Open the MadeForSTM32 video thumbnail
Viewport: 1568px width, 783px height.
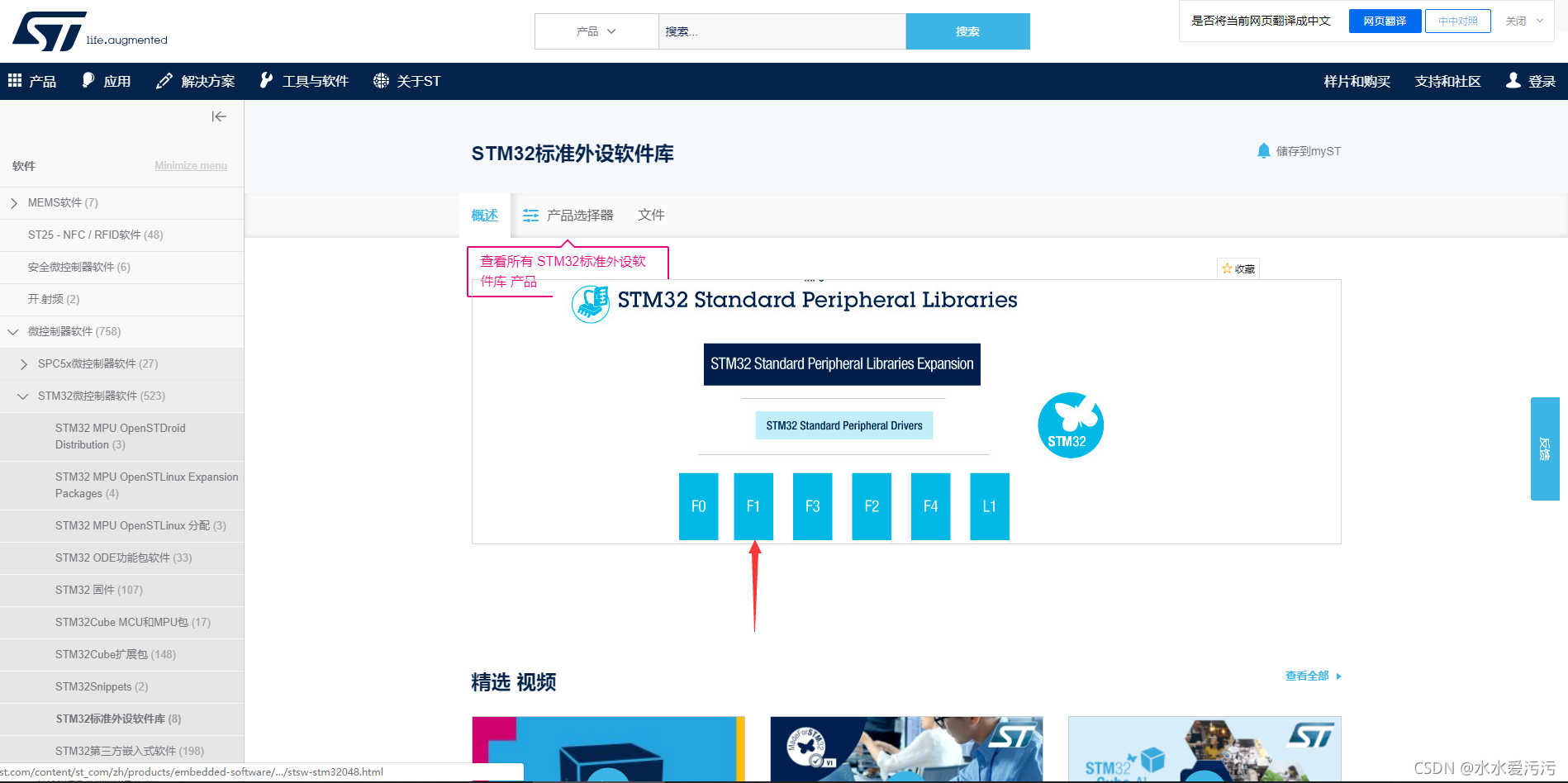tap(906, 748)
